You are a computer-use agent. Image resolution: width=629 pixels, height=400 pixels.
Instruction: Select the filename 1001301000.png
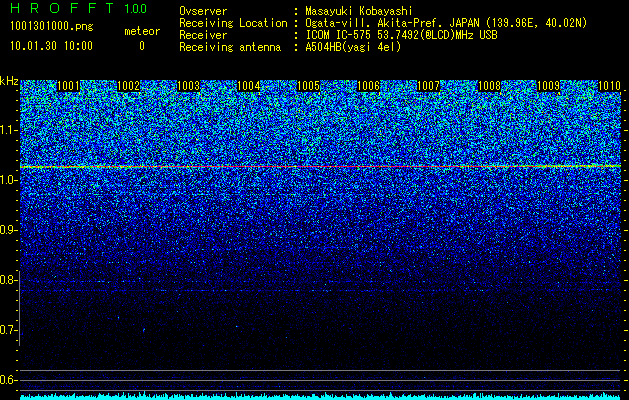(x=52, y=26)
